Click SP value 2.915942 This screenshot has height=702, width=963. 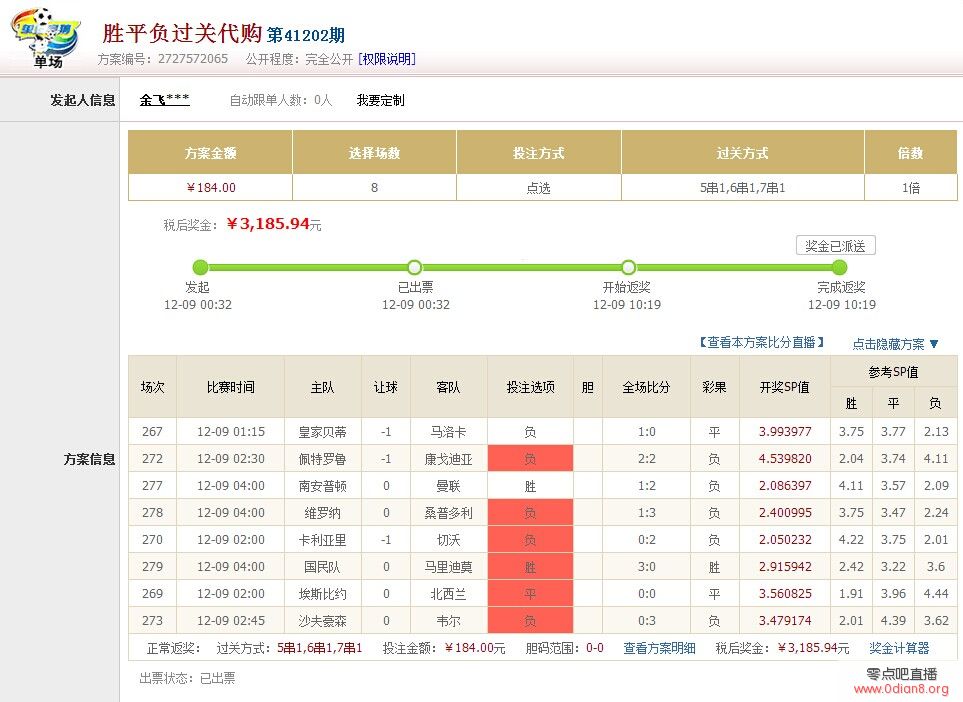coord(785,567)
